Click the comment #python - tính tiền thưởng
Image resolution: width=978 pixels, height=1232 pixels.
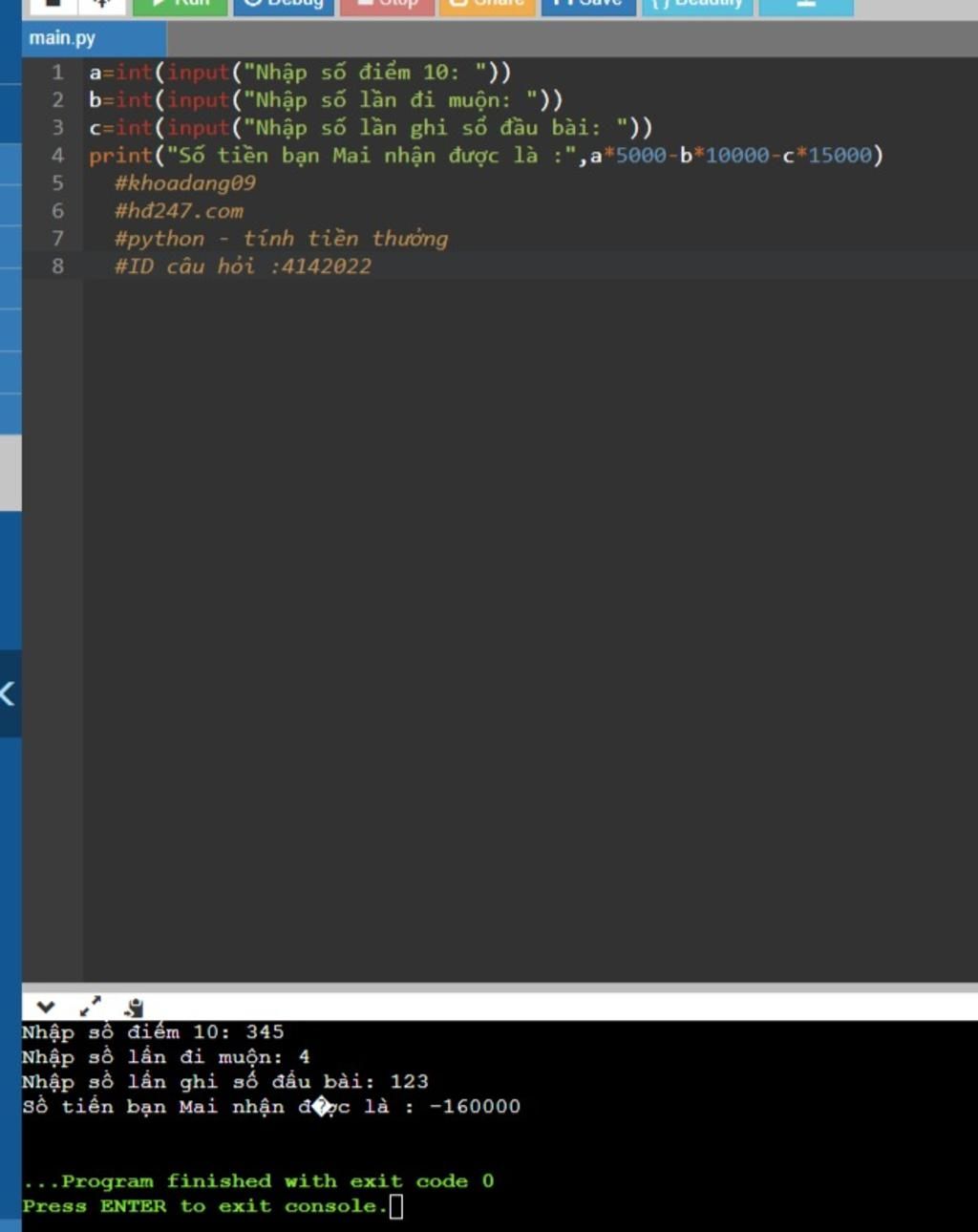[281, 239]
